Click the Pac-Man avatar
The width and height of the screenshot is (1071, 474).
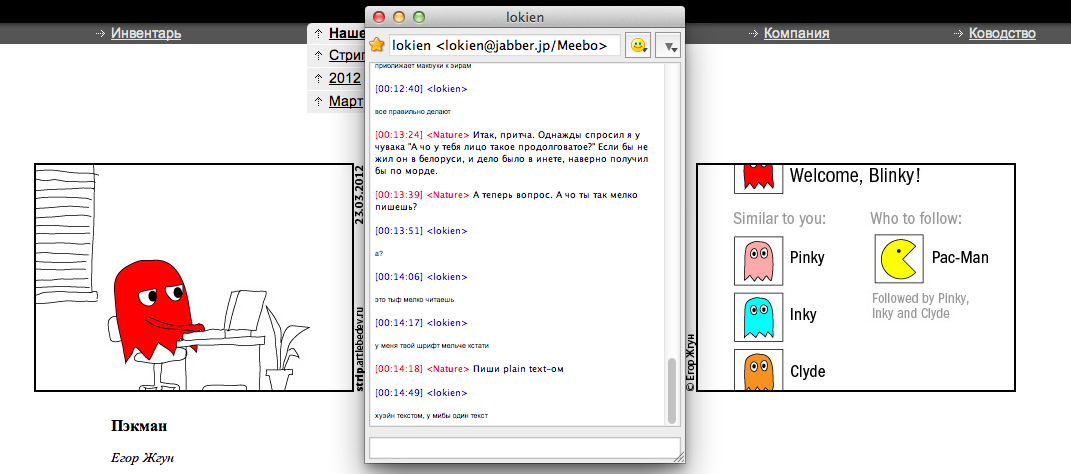899,259
